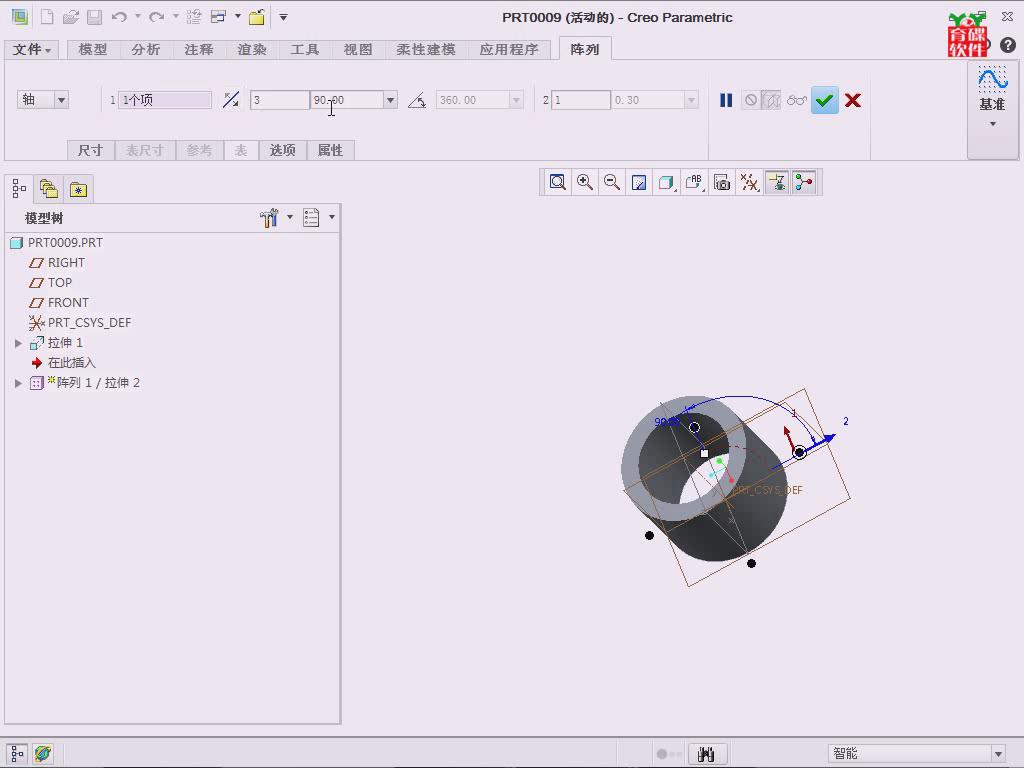Click the Undo arrow icon
The height and width of the screenshot is (768, 1024).
pos(119,17)
